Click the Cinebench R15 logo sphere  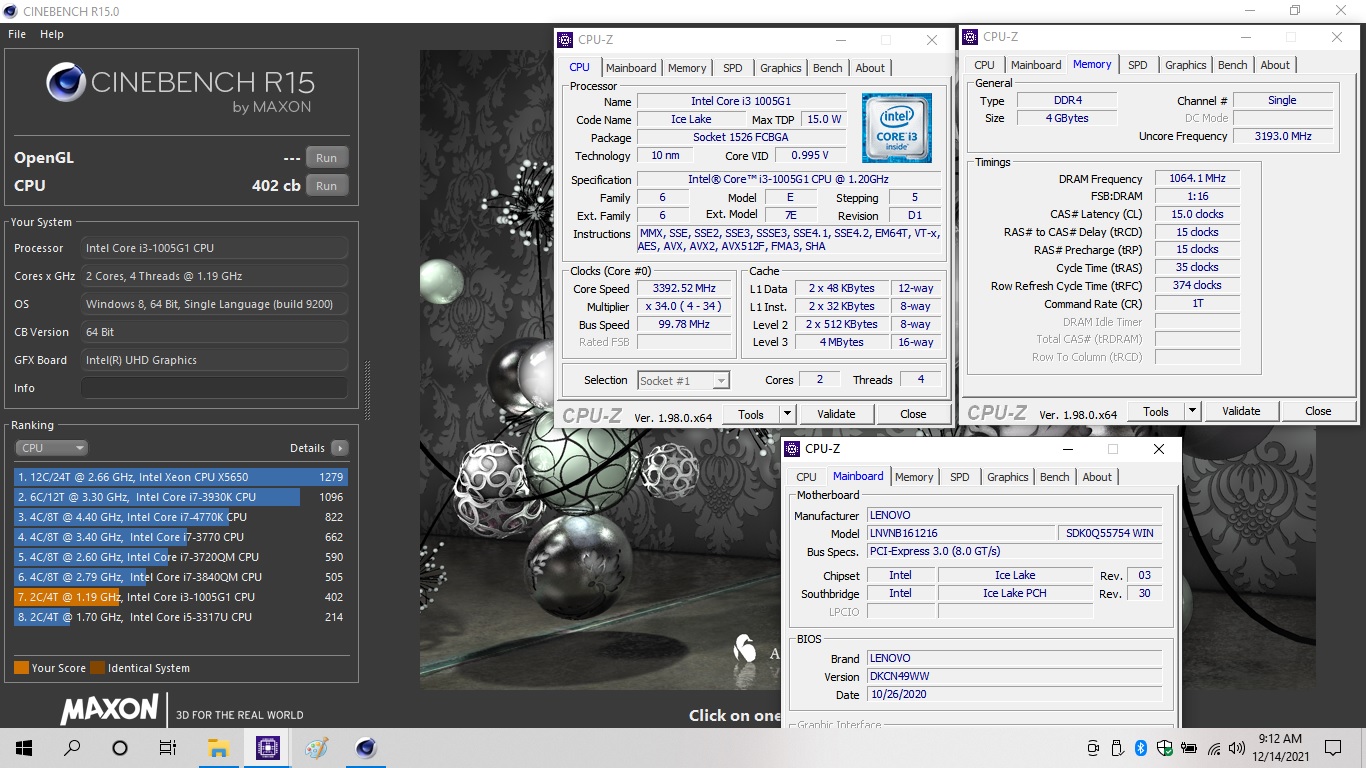[65, 82]
